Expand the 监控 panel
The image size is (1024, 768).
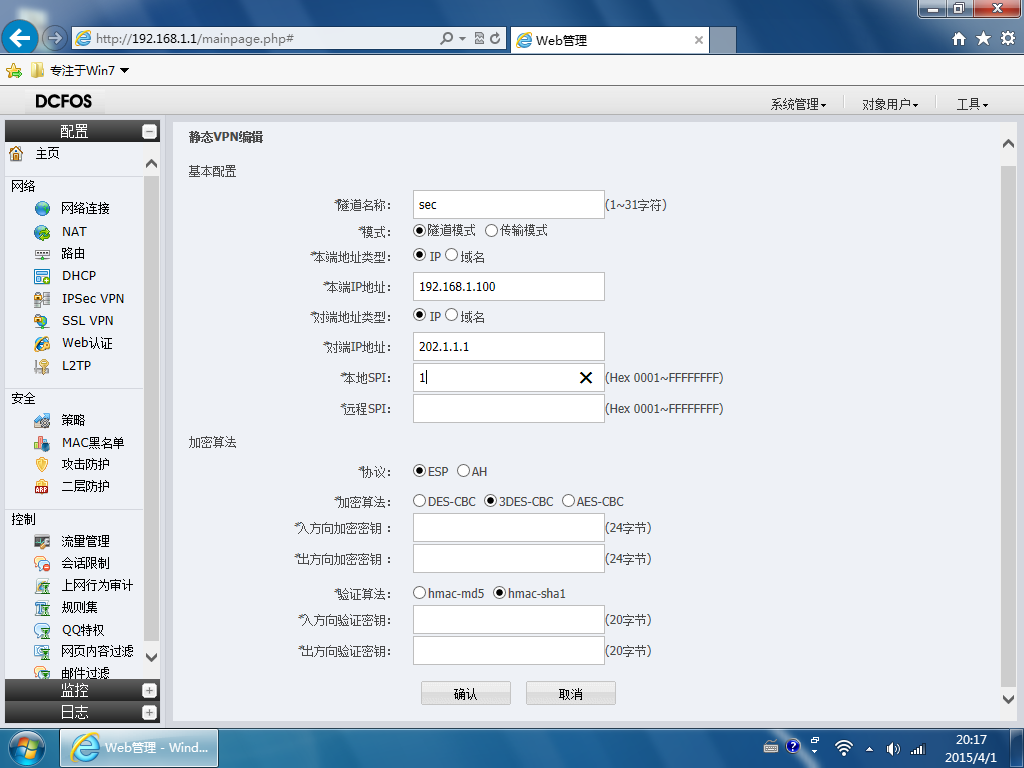[x=150, y=690]
